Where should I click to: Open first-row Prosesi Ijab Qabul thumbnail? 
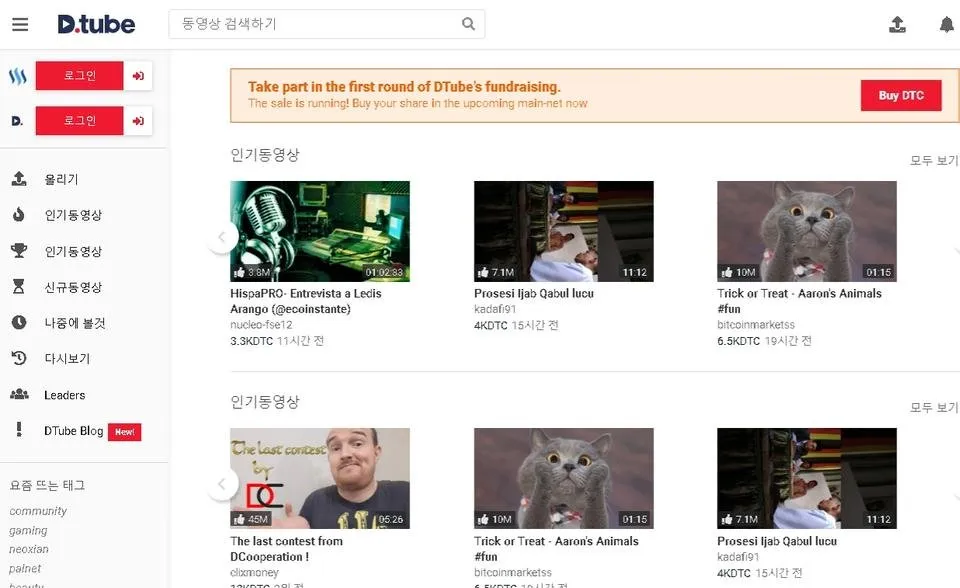(563, 231)
